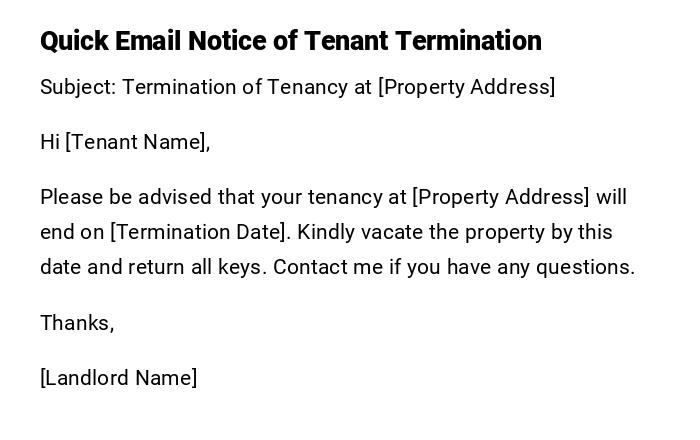Click the "Thanks," closing line

77,323
